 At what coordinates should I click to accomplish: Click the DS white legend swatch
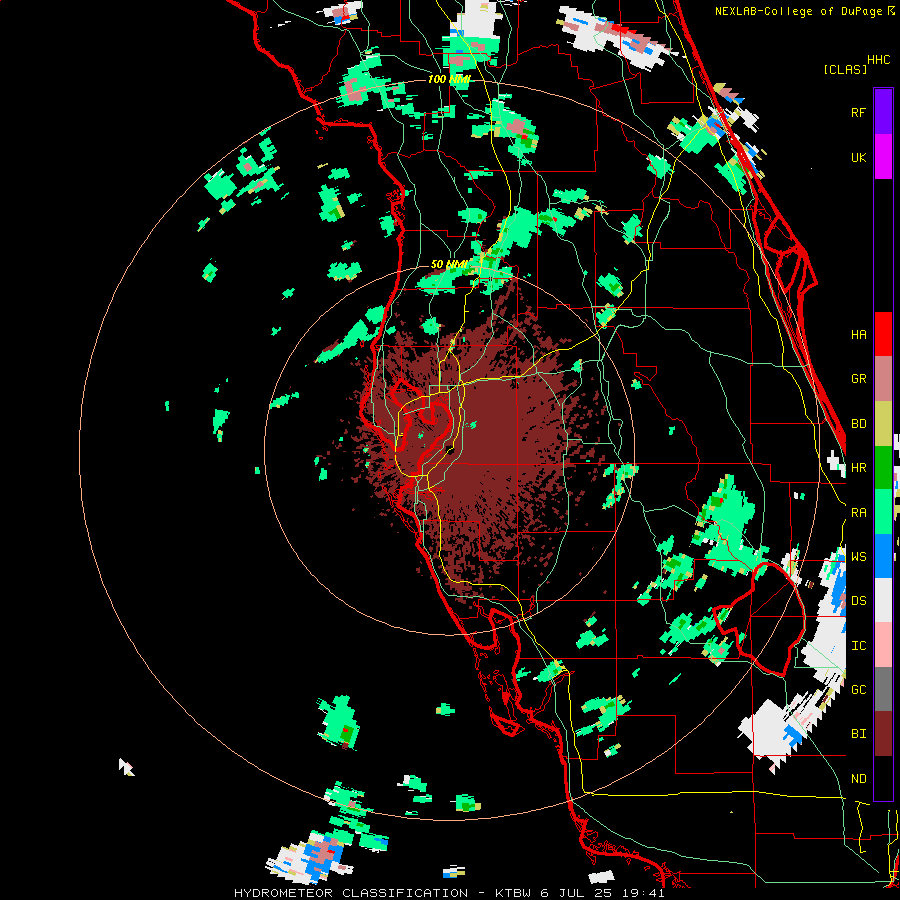pos(883,600)
